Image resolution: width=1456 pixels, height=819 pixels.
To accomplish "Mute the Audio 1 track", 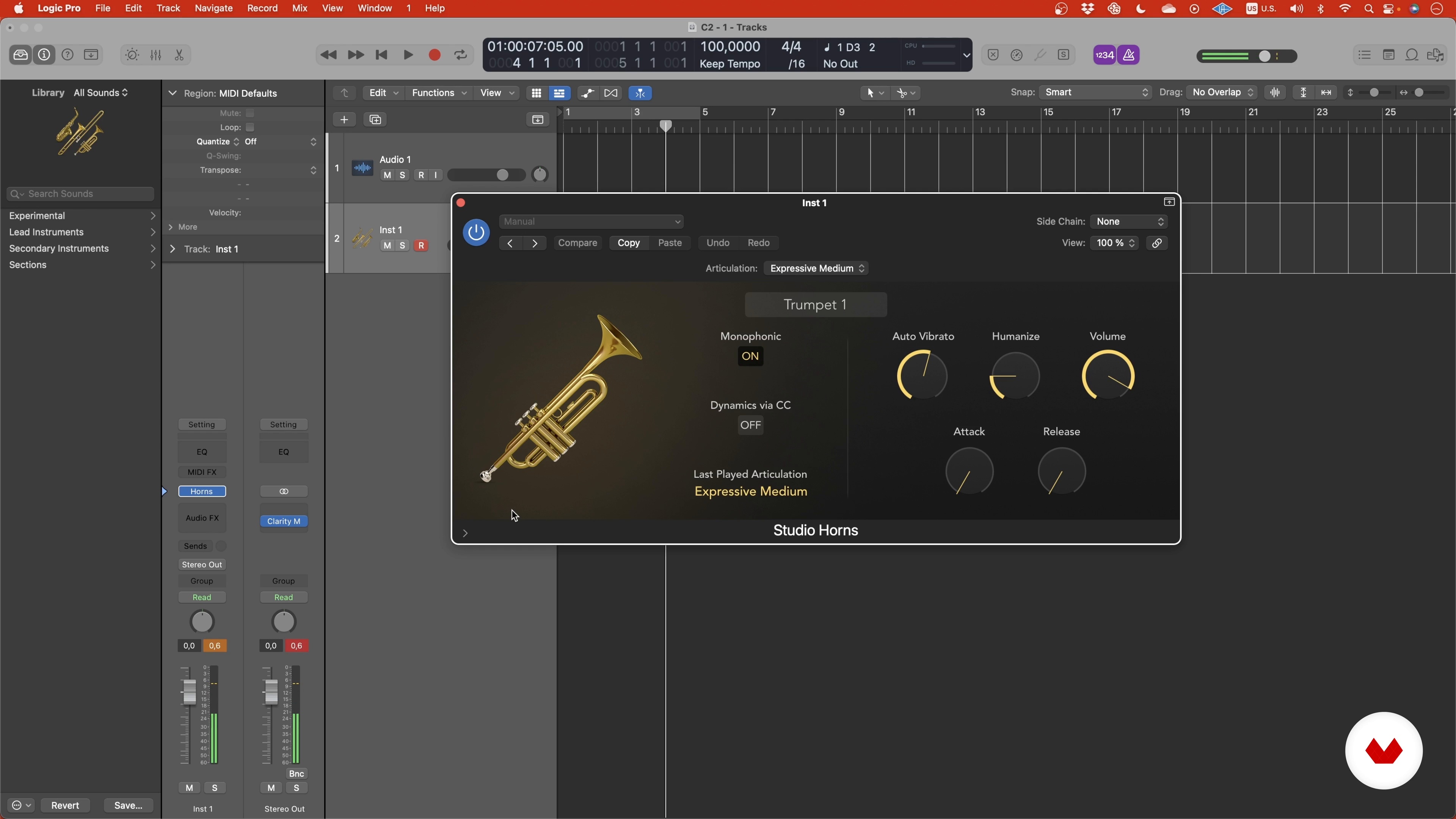I will pos(387,175).
